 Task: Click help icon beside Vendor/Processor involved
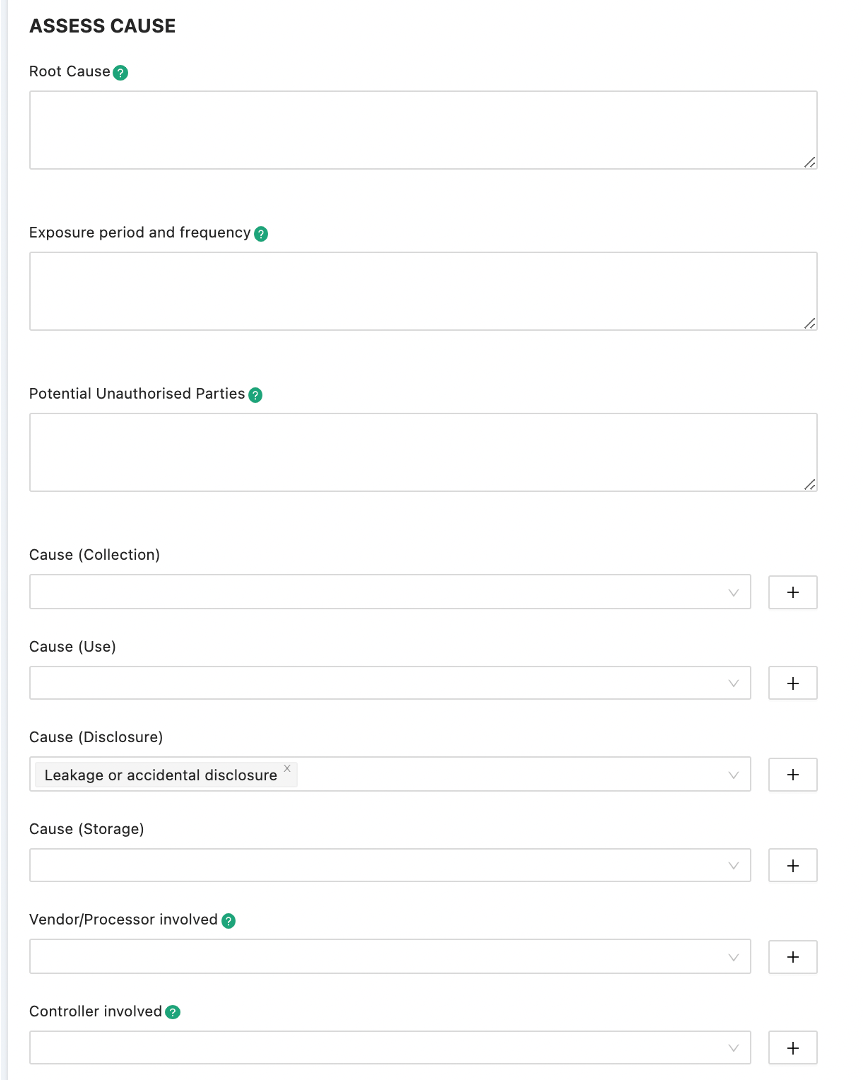tap(228, 921)
